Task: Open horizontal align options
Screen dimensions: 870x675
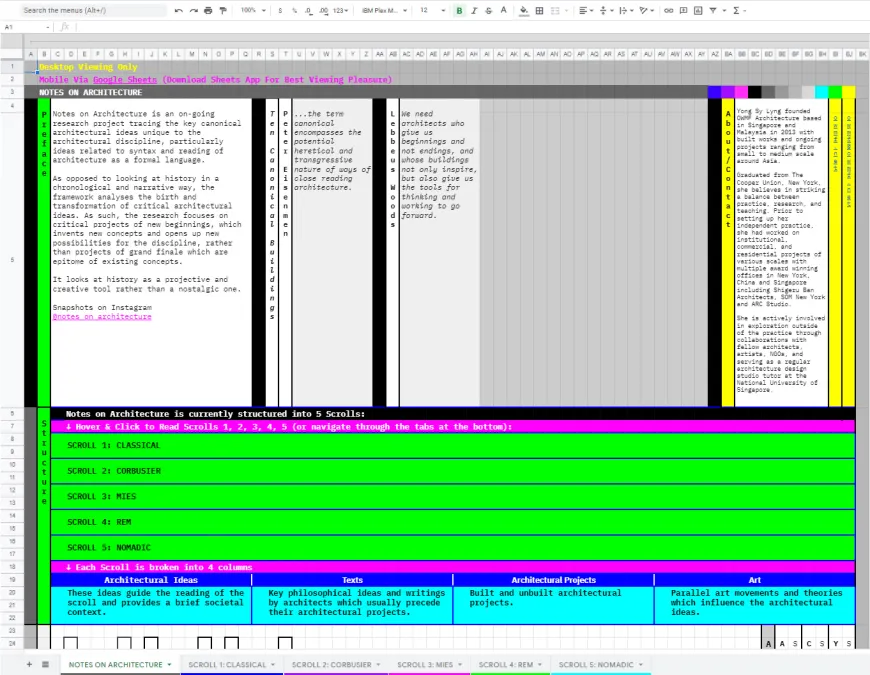Action: click(585, 11)
